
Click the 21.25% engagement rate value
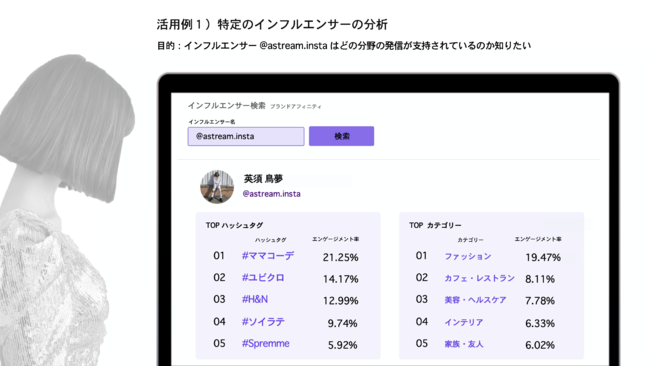[x=340, y=257]
